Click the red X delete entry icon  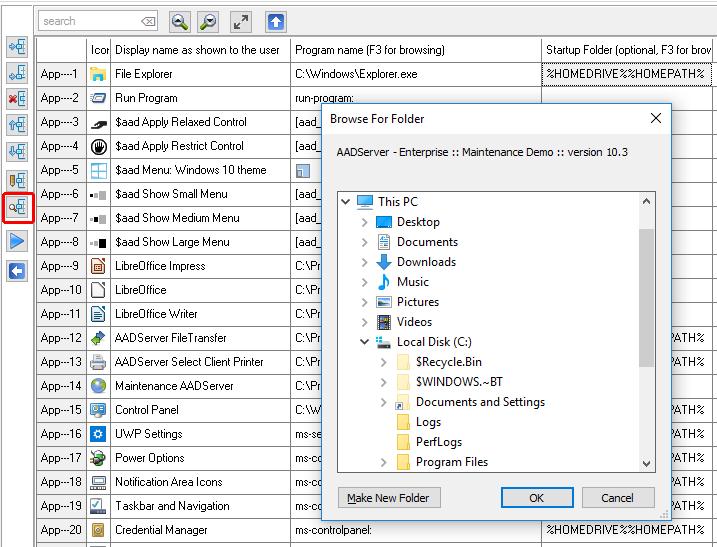click(17, 98)
